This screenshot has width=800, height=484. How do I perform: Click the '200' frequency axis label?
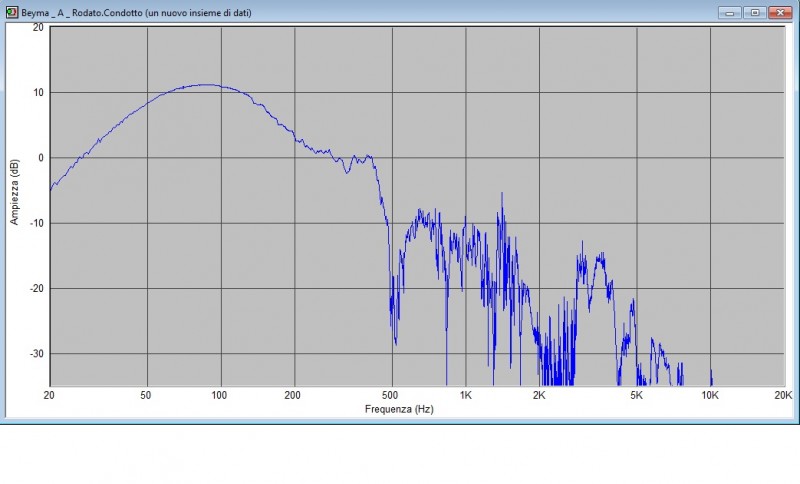click(x=292, y=395)
